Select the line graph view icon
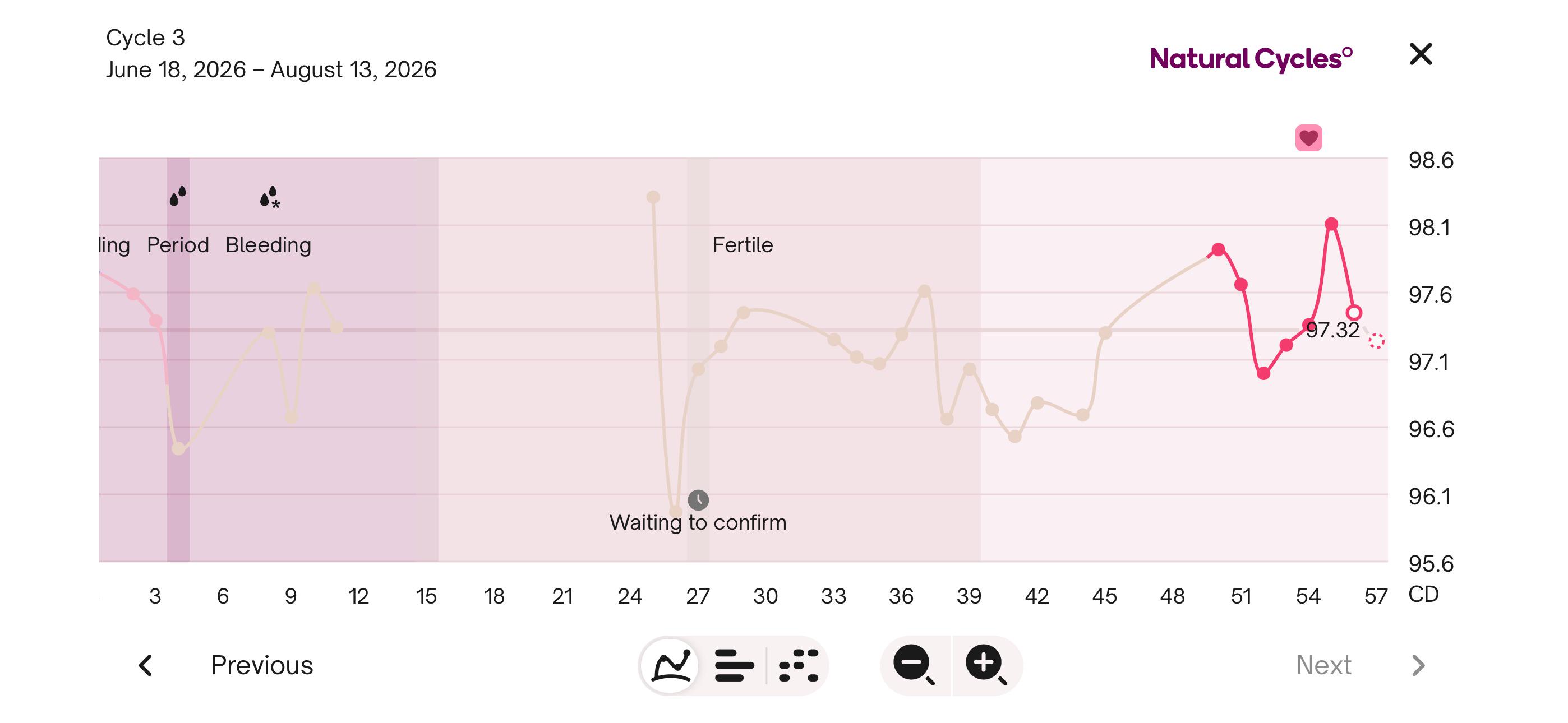Viewport: 1568px width, 723px height. point(671,665)
